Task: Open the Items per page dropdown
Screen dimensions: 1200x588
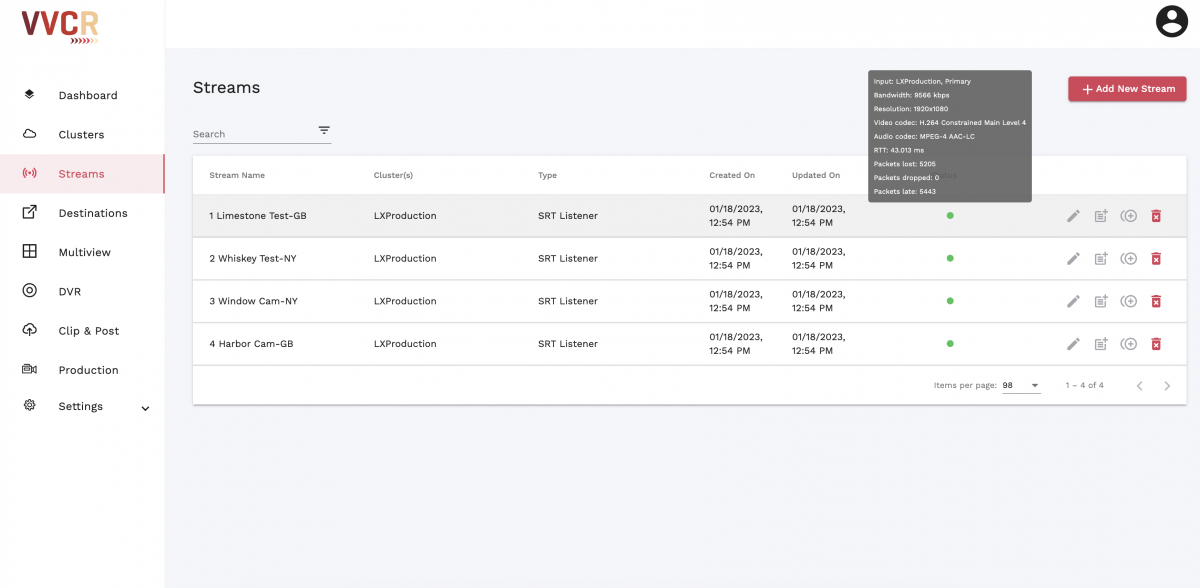Action: click(x=1021, y=385)
